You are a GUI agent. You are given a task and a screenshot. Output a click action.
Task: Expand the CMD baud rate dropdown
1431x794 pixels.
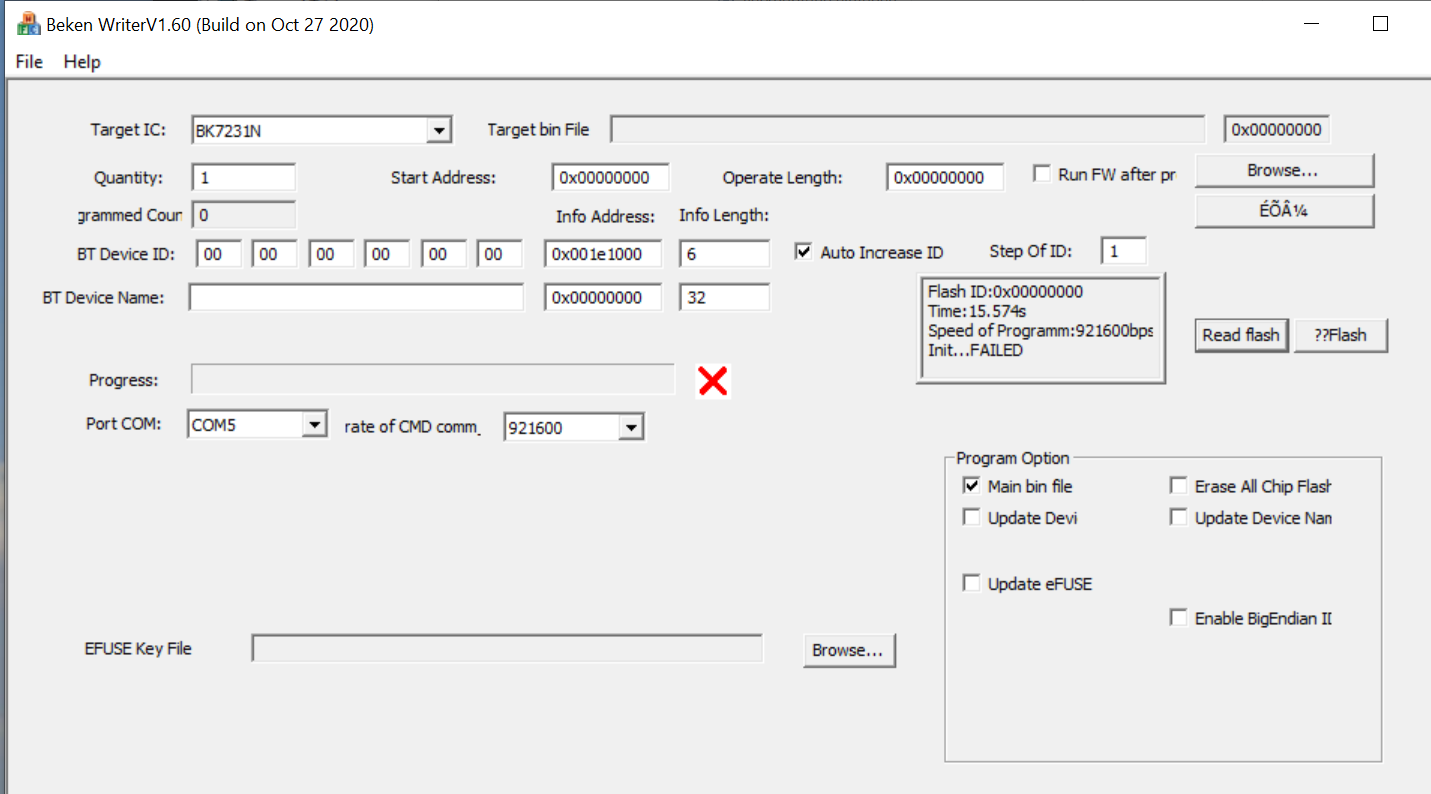point(630,427)
